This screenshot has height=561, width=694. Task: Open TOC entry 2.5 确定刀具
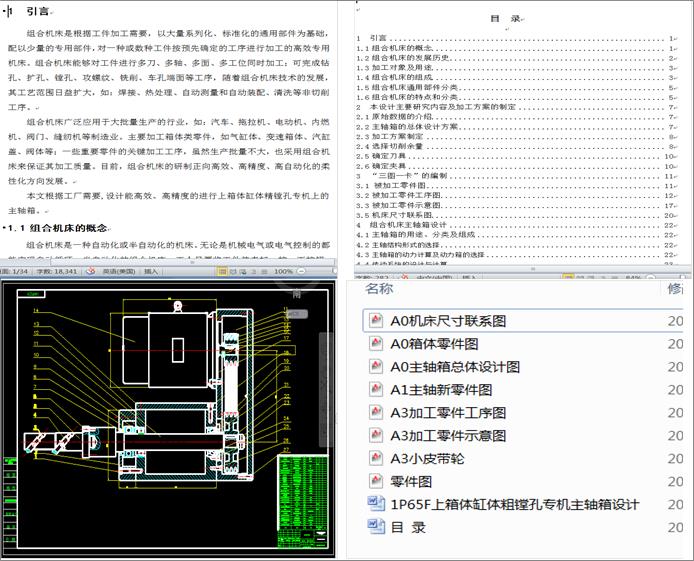tap(517, 156)
